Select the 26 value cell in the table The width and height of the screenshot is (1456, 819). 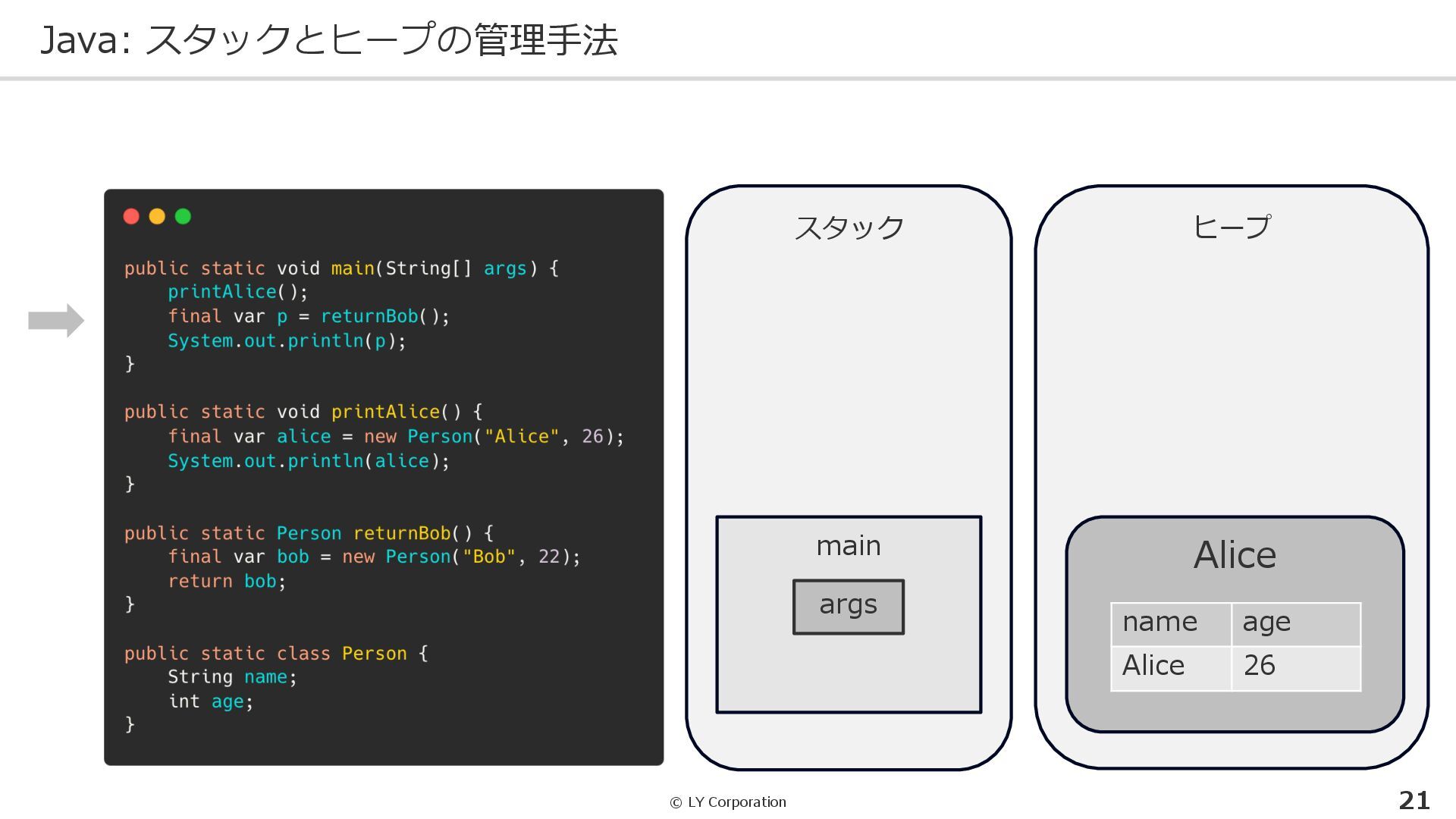1295,667
